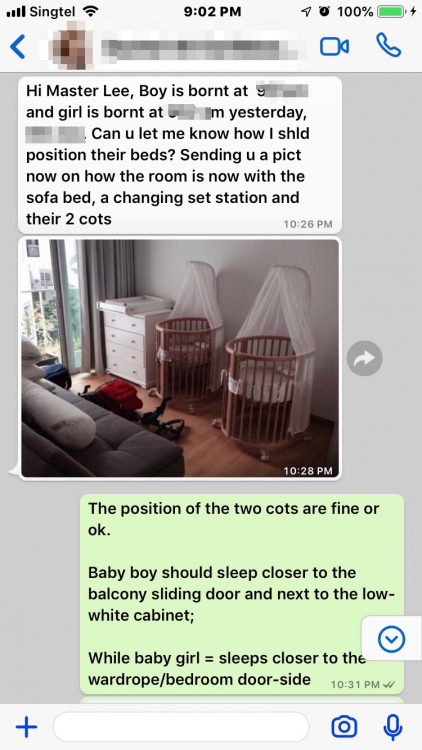This screenshot has height=750, width=422.
Task: Tap the location arrow in status bar
Action: [306, 11]
